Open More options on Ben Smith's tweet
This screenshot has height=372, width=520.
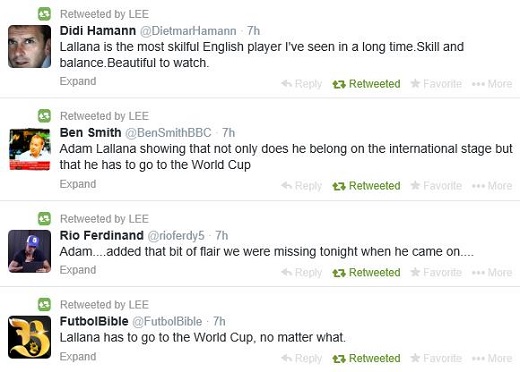click(x=492, y=186)
